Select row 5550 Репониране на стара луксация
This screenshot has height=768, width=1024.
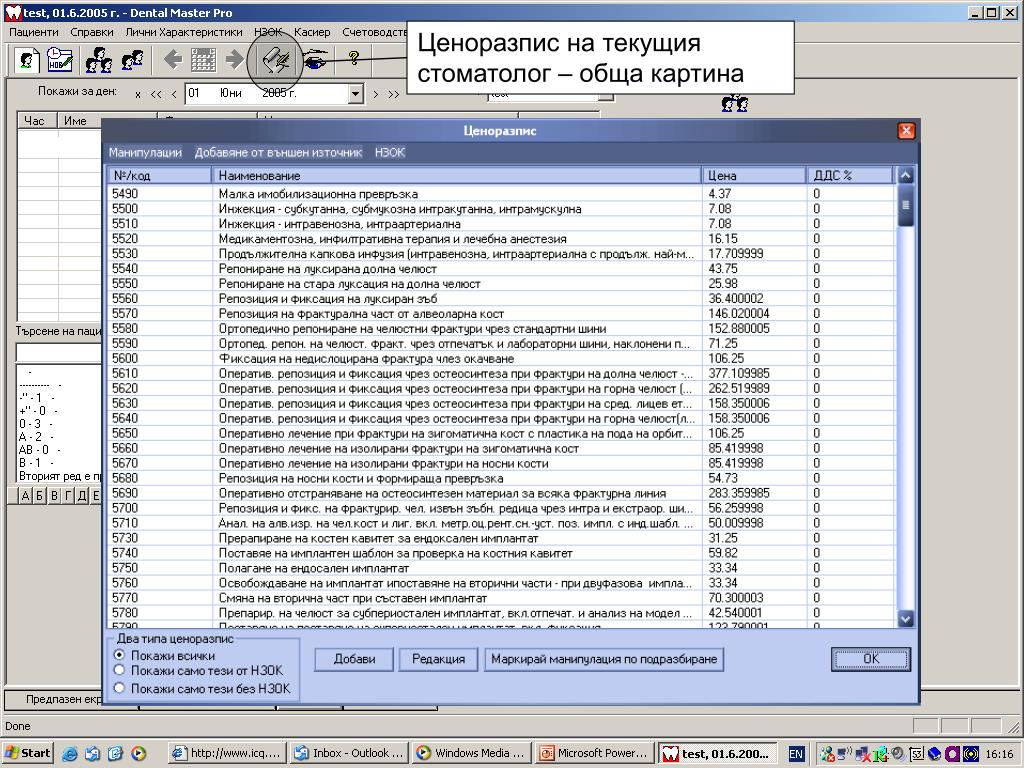[x=502, y=283]
